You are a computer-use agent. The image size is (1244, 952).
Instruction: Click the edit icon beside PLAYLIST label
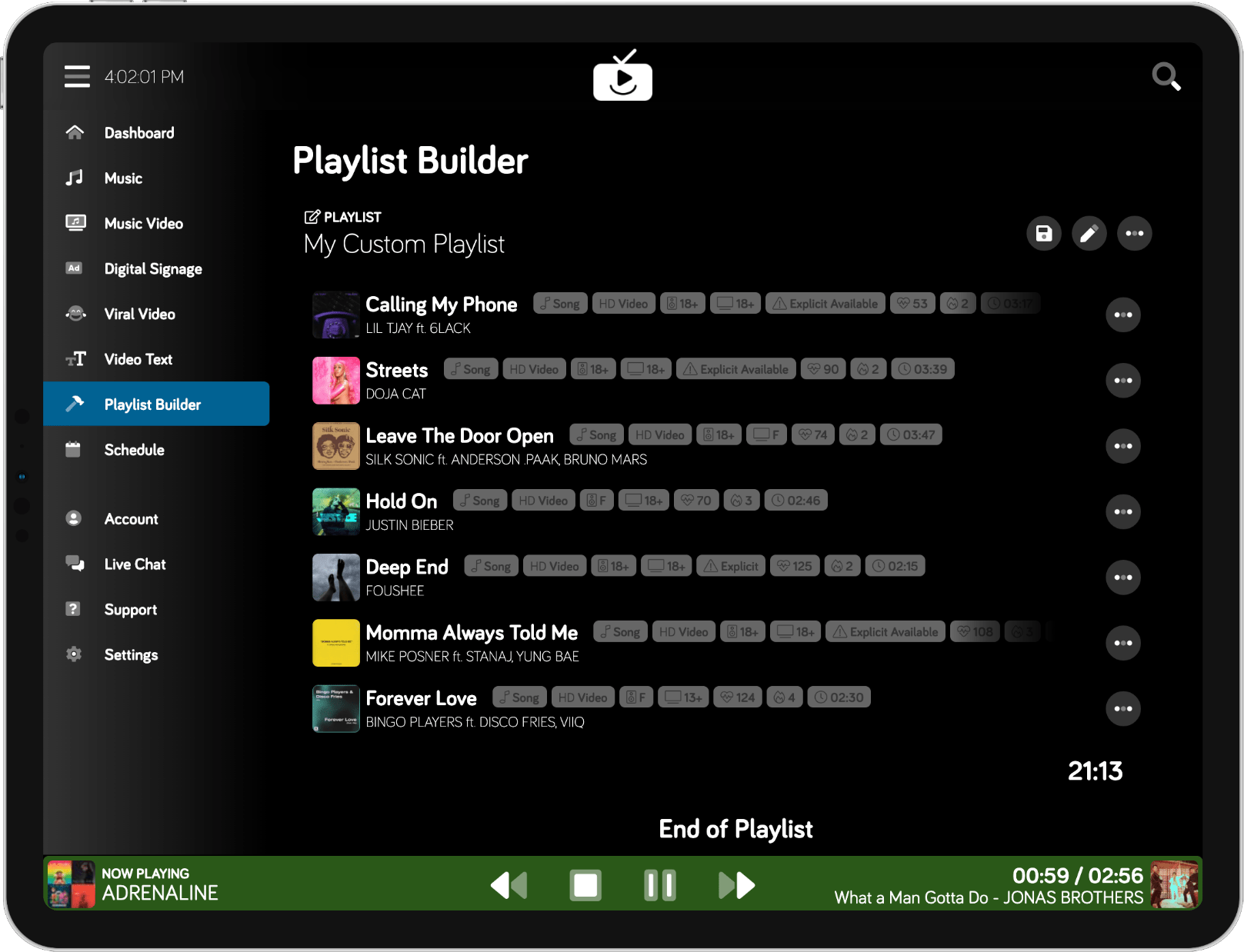[x=312, y=217]
